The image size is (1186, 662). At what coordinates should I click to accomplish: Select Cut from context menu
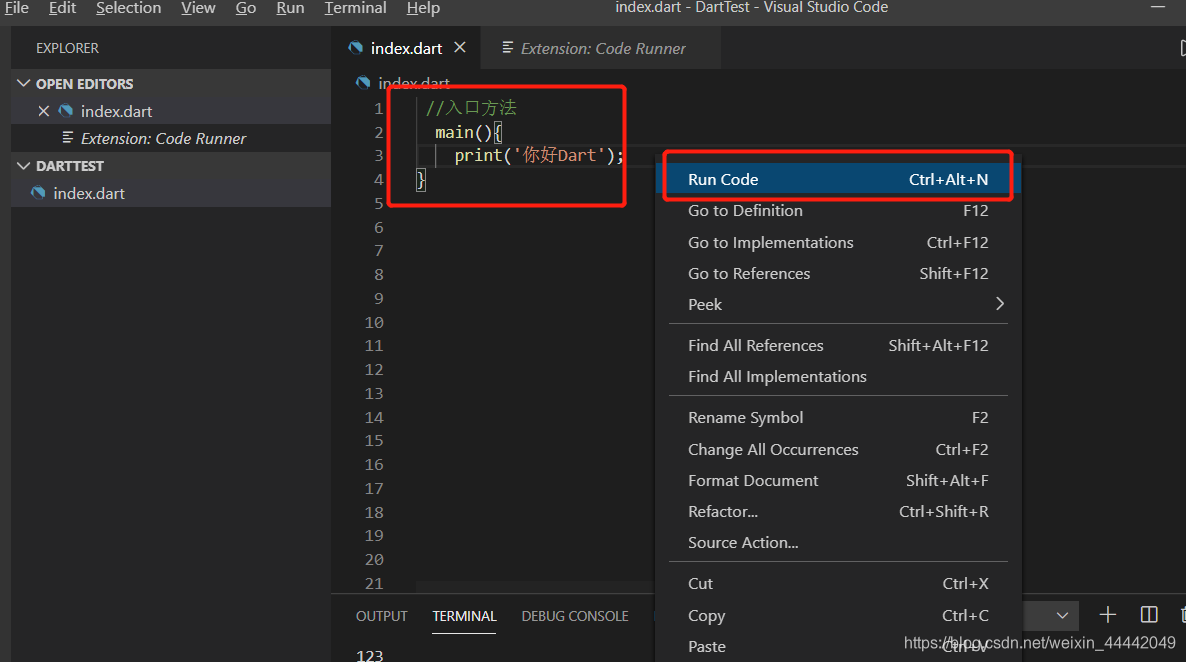[x=838, y=583]
